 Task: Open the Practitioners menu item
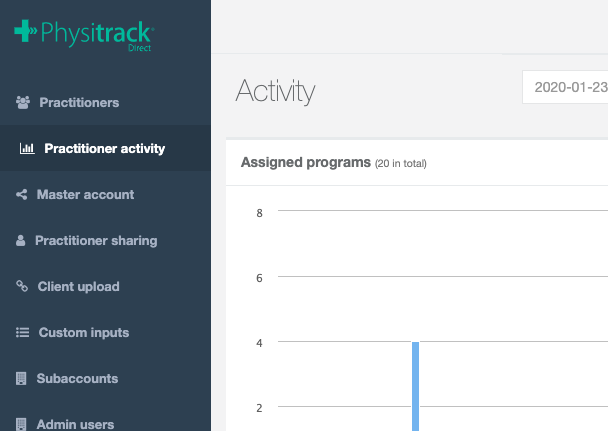[x=79, y=103]
